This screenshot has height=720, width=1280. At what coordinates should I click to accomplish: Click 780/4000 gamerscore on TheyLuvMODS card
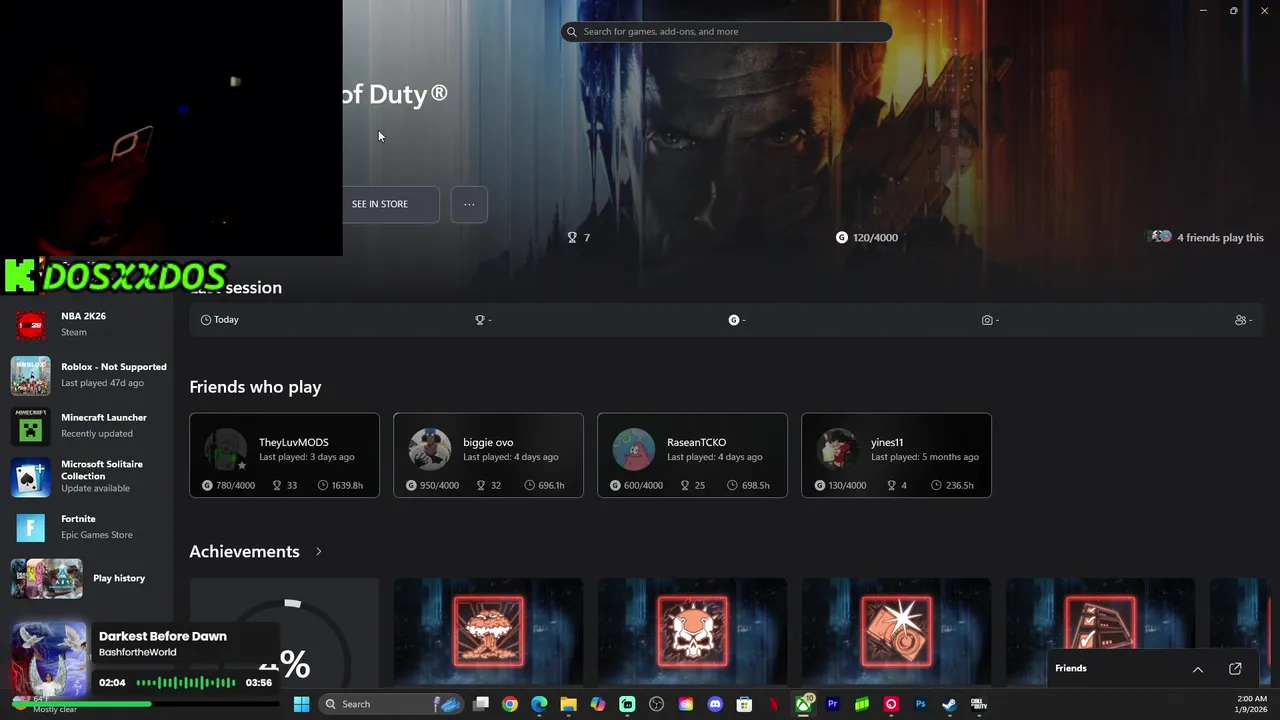(x=229, y=485)
